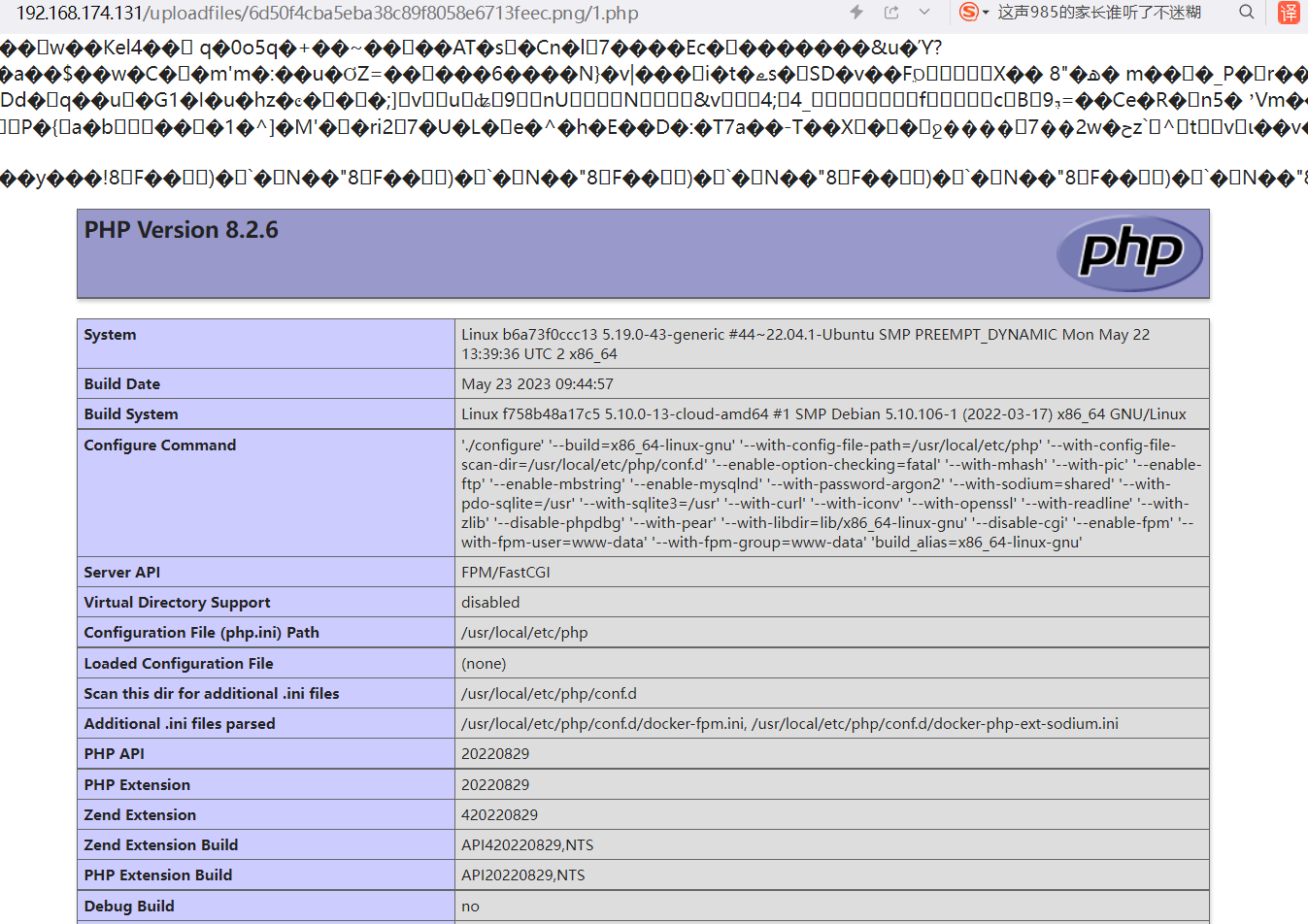The height and width of the screenshot is (924, 1308).
Task: Select the 'May 23 2023 09:44:57' value
Action: pos(537,384)
